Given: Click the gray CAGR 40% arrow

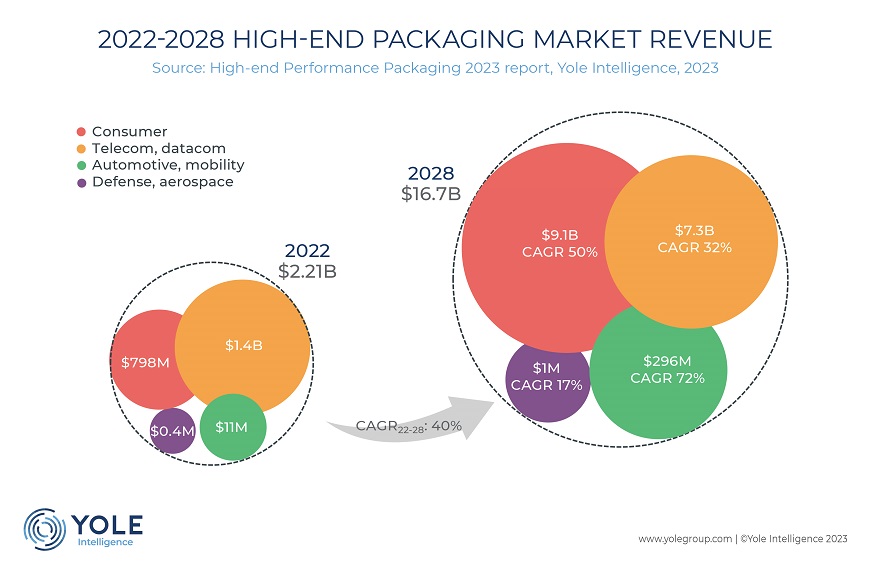Looking at the screenshot, I should coord(411,420).
